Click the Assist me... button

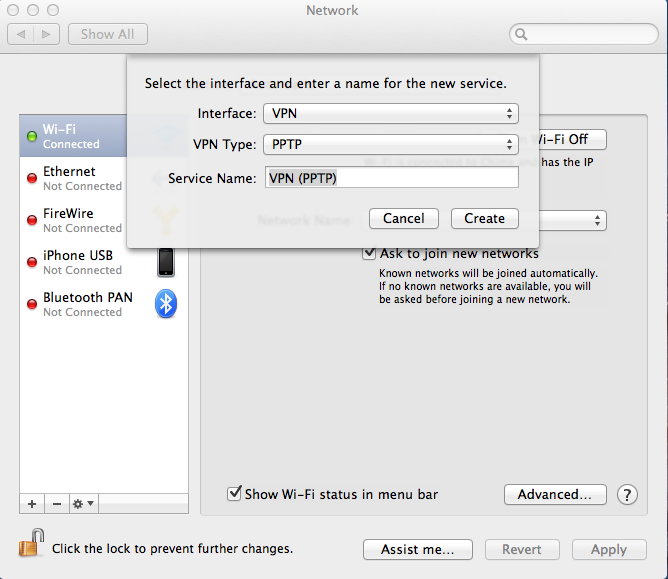[418, 549]
